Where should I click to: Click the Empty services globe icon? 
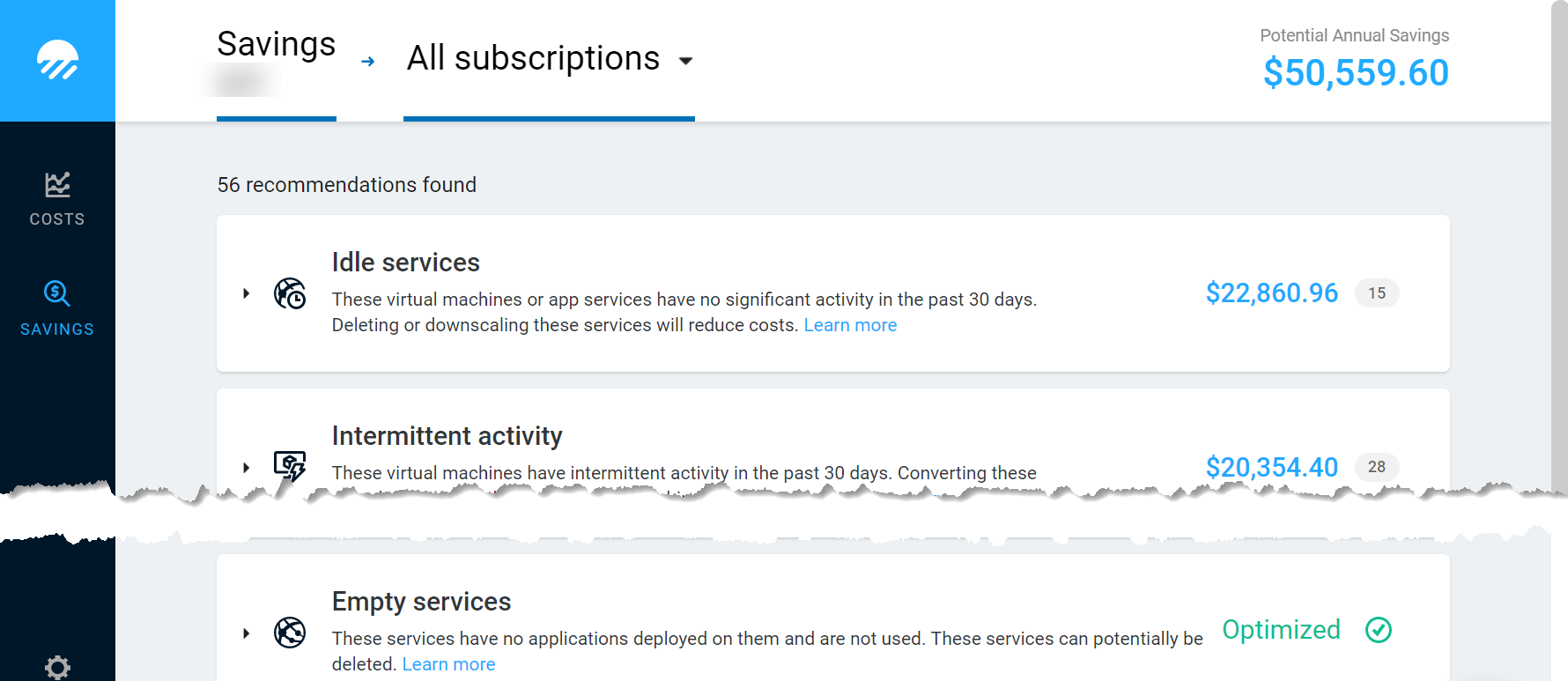pyautogui.click(x=290, y=633)
